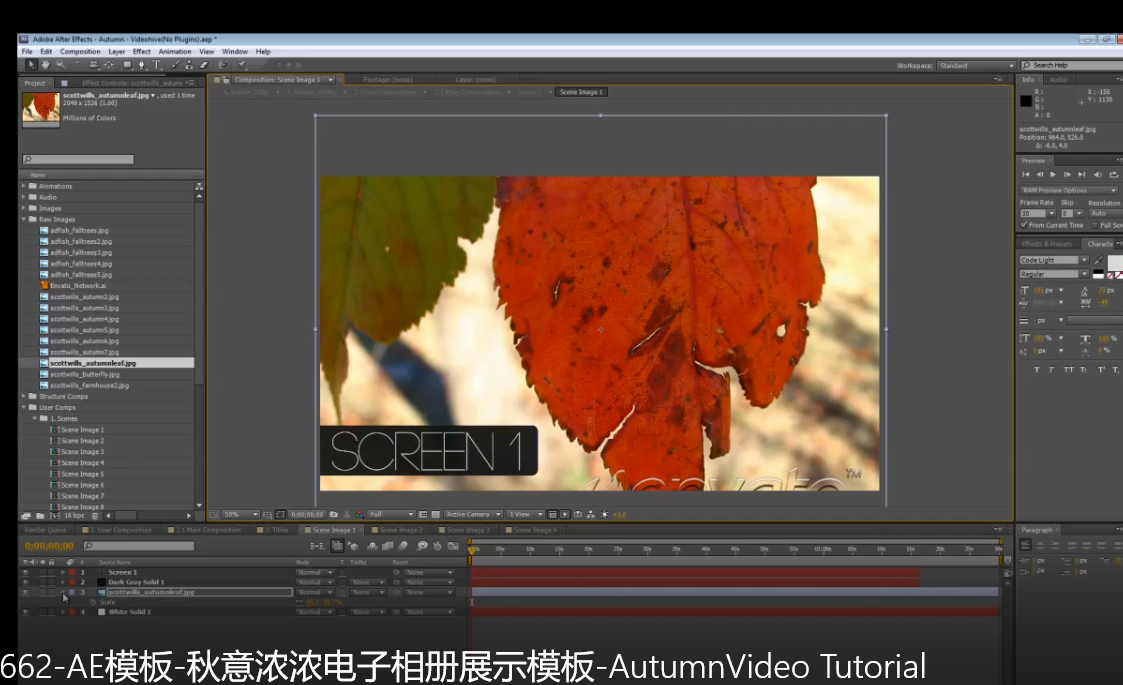
Task: Toggle draft 3D in timeline
Action: (x=353, y=546)
